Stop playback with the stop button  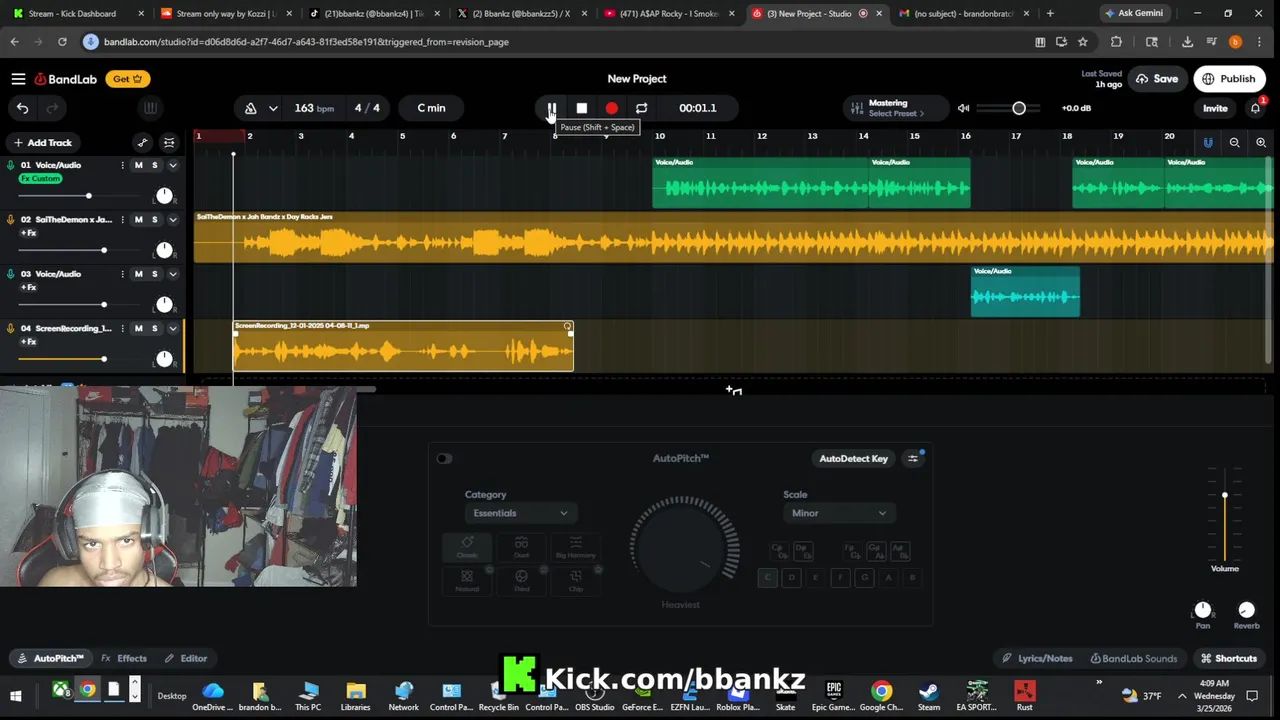(x=581, y=108)
